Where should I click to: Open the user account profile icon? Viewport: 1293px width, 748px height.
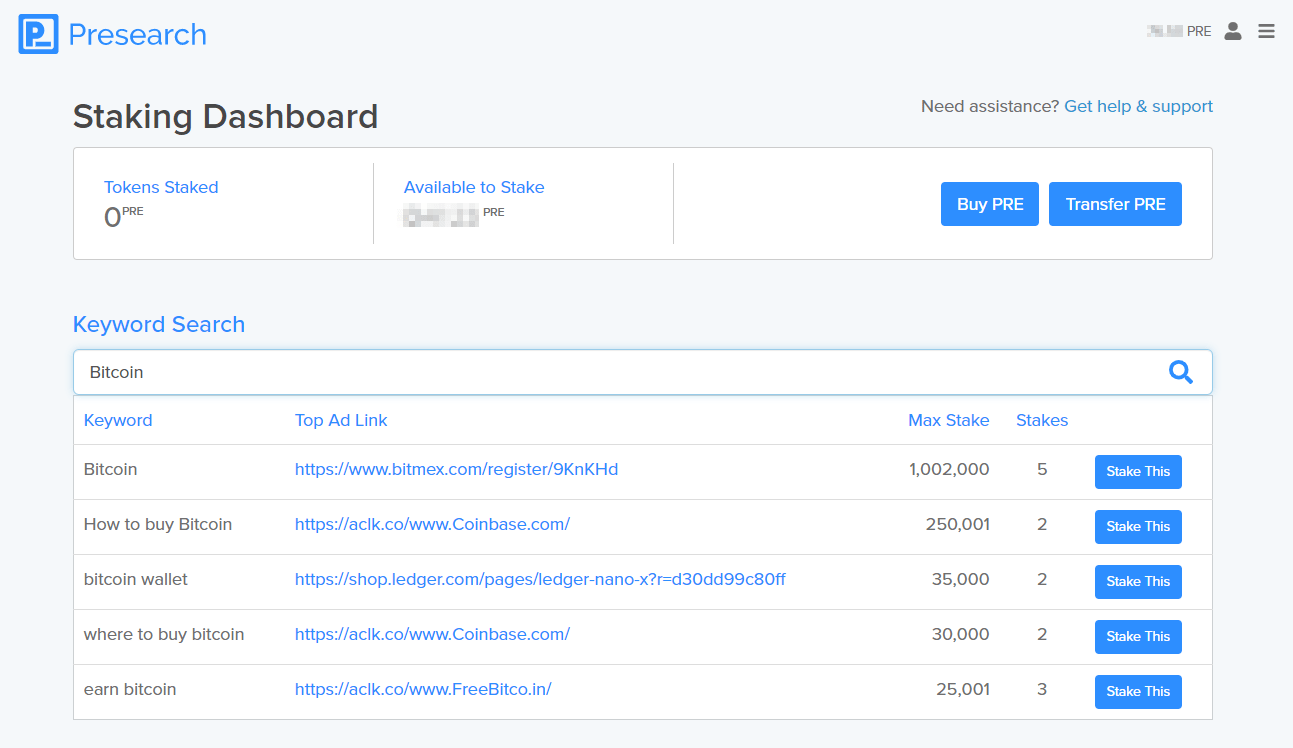[1233, 31]
